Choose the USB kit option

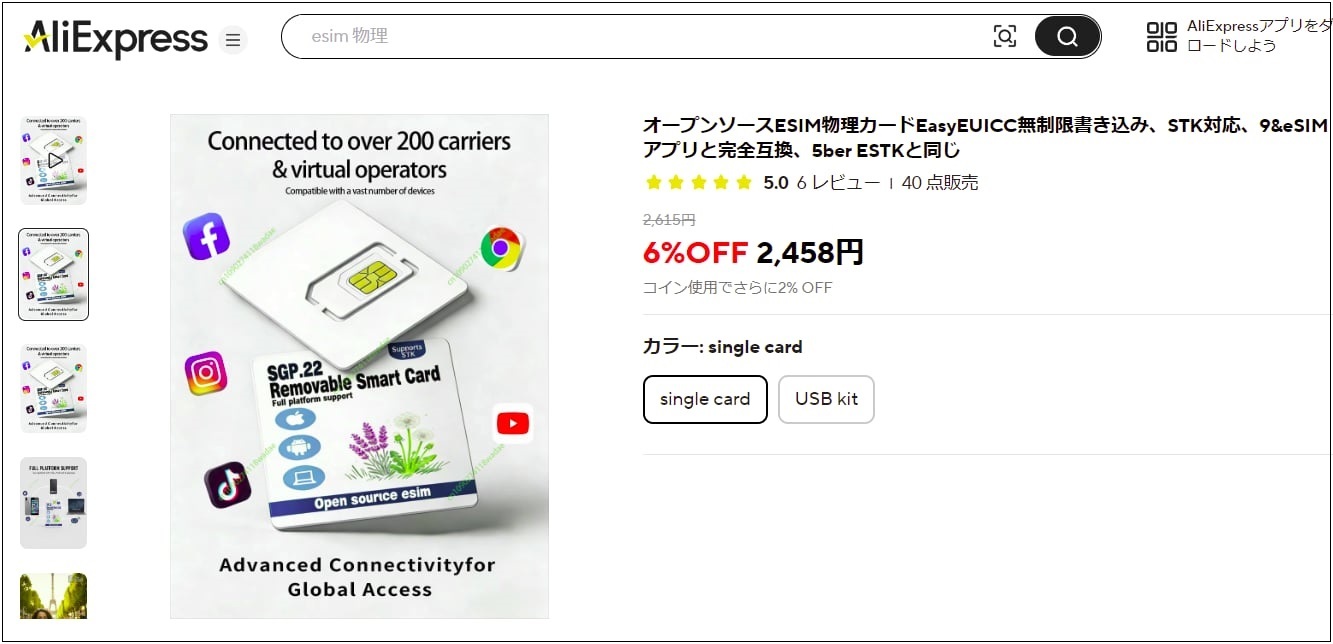pyautogui.click(x=826, y=399)
